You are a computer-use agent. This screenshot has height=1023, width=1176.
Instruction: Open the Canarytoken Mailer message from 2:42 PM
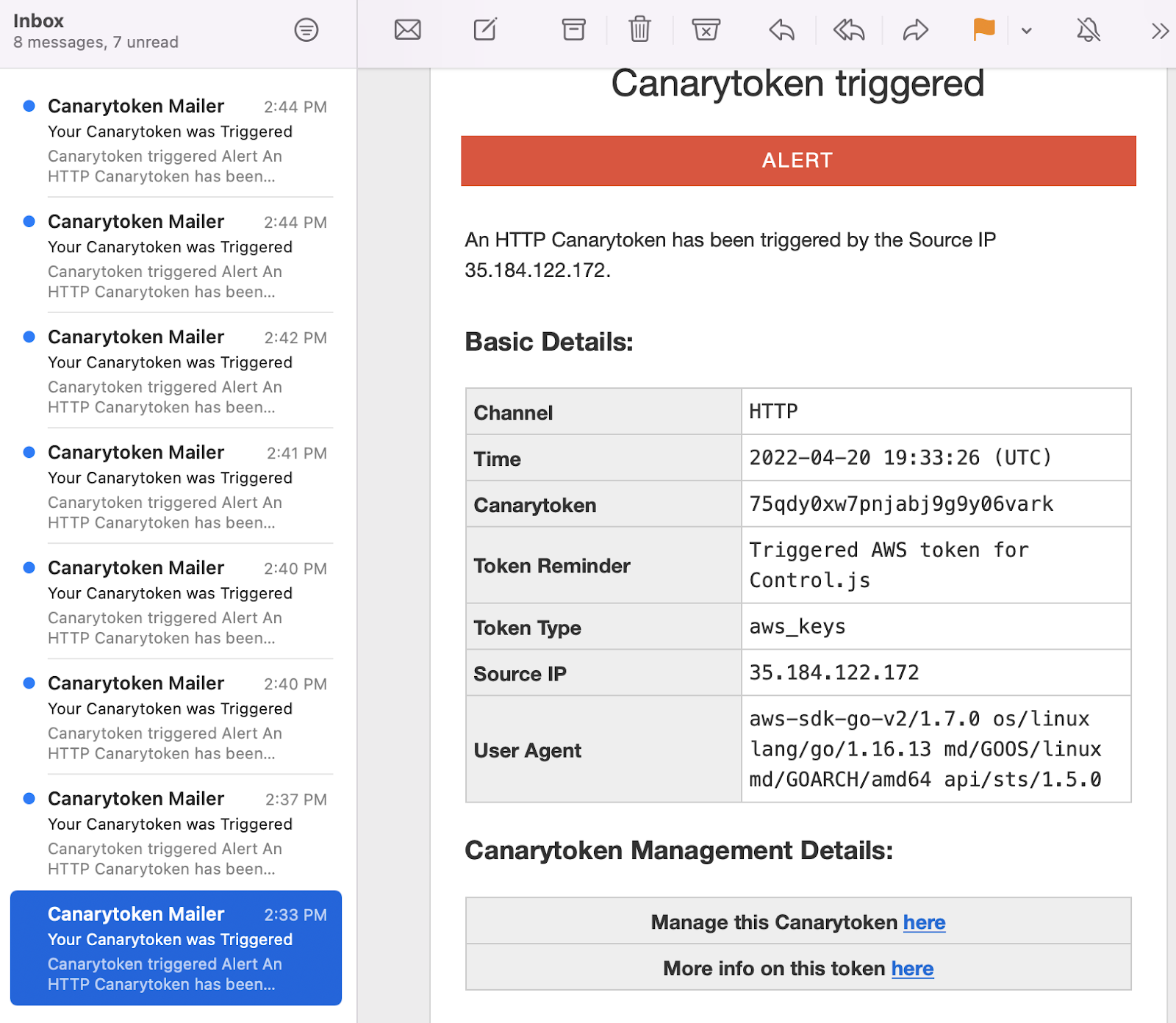pyautogui.click(x=176, y=370)
